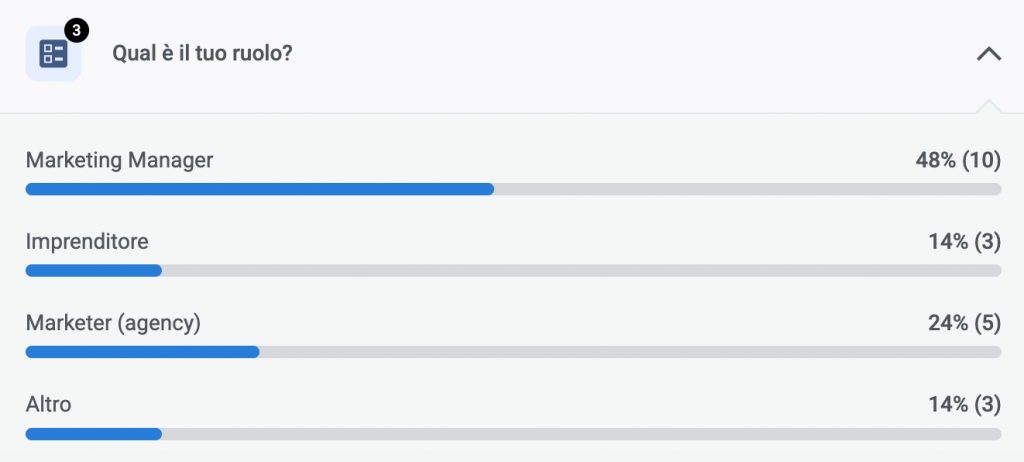Collapse the poll results with the chevron
This screenshot has height=462, width=1024.
coord(988,54)
